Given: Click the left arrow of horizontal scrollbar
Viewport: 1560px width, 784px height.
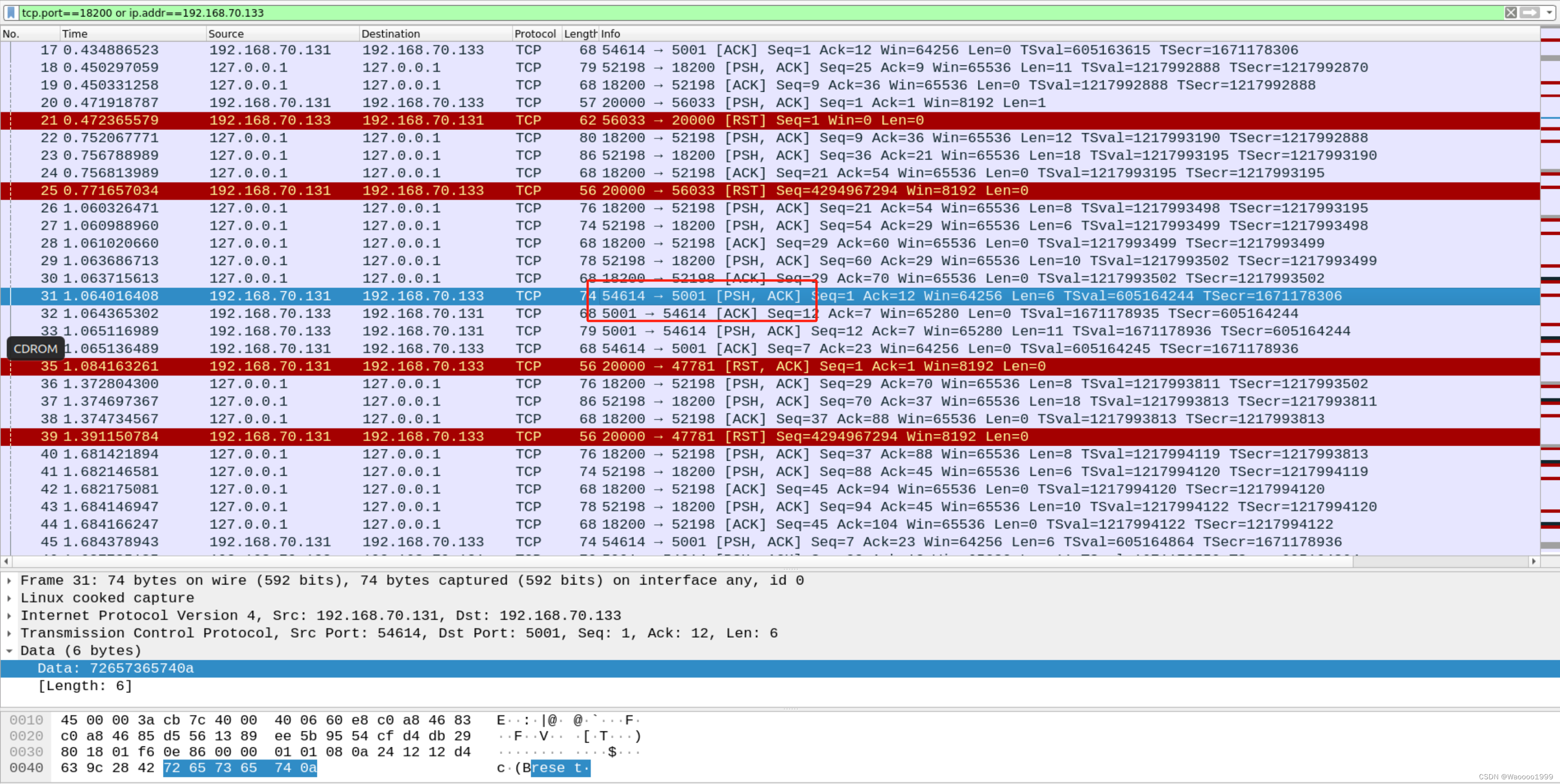Looking at the screenshot, I should (x=6, y=562).
